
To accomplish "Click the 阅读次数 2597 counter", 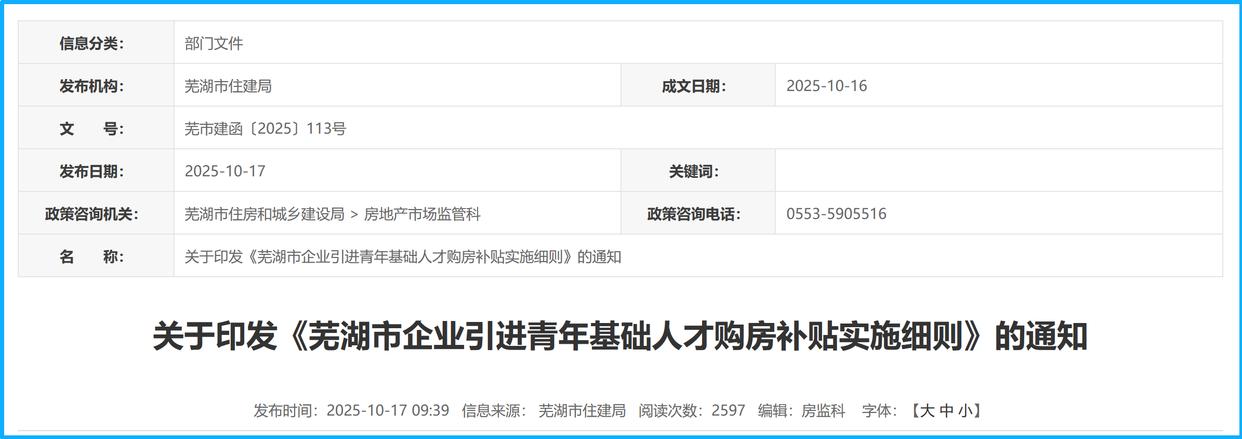I will [692, 410].
